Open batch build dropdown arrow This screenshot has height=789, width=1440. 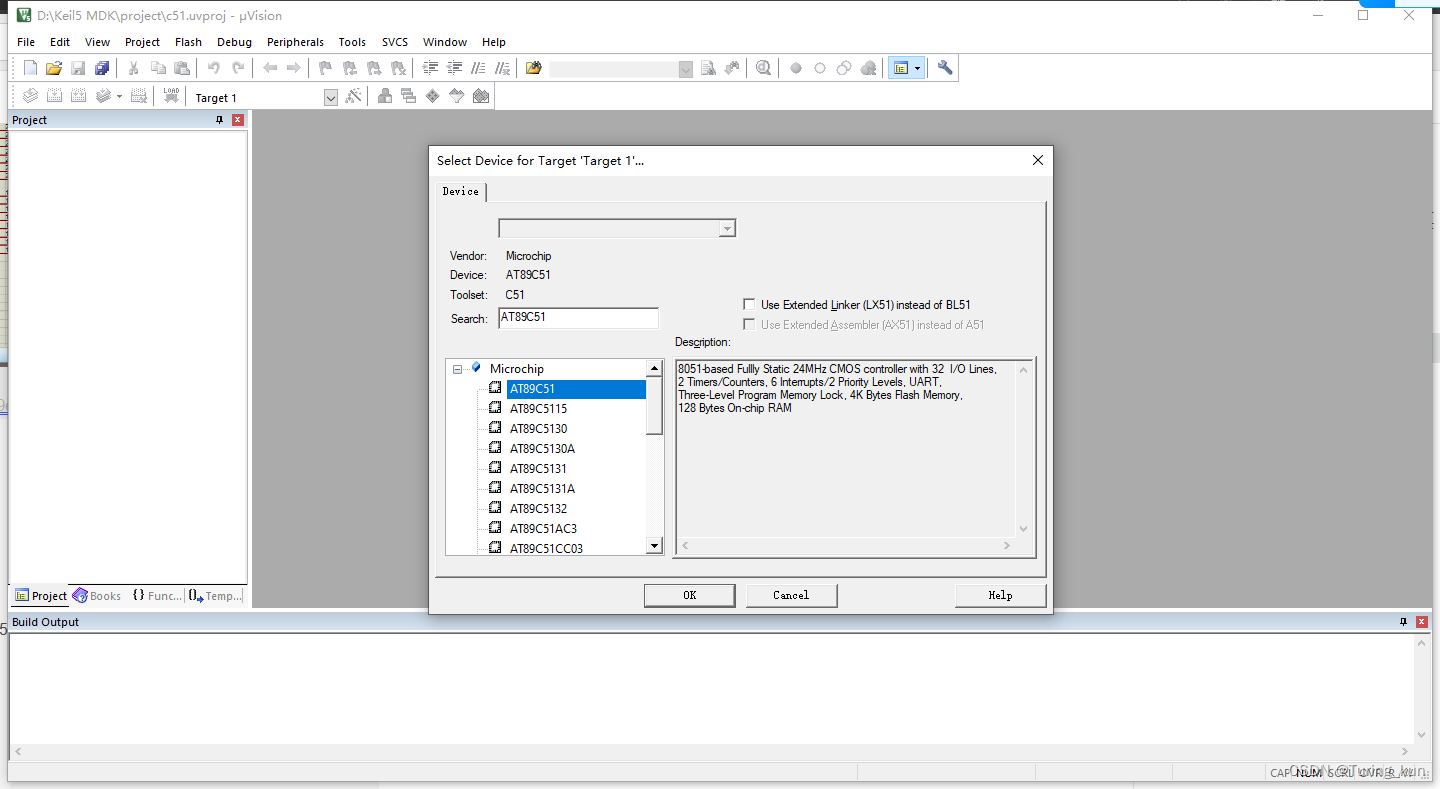coord(119,96)
